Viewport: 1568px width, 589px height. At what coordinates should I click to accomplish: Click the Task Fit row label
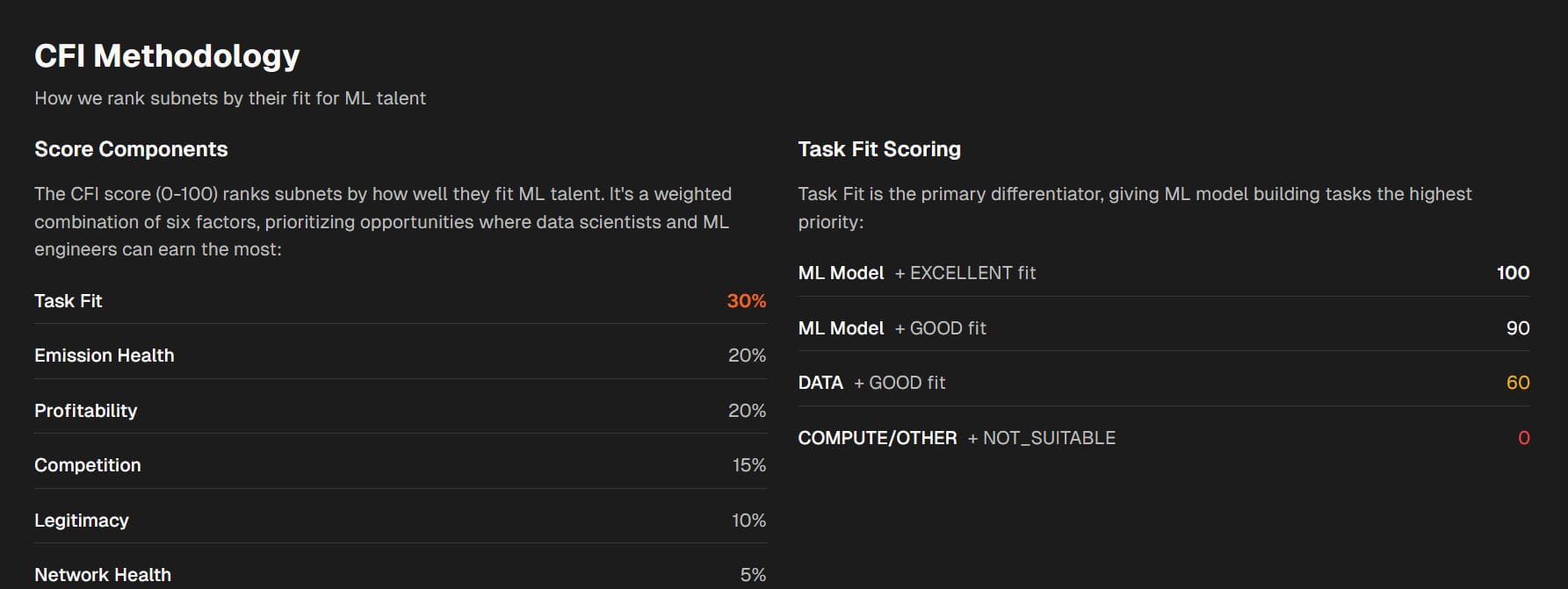click(69, 301)
